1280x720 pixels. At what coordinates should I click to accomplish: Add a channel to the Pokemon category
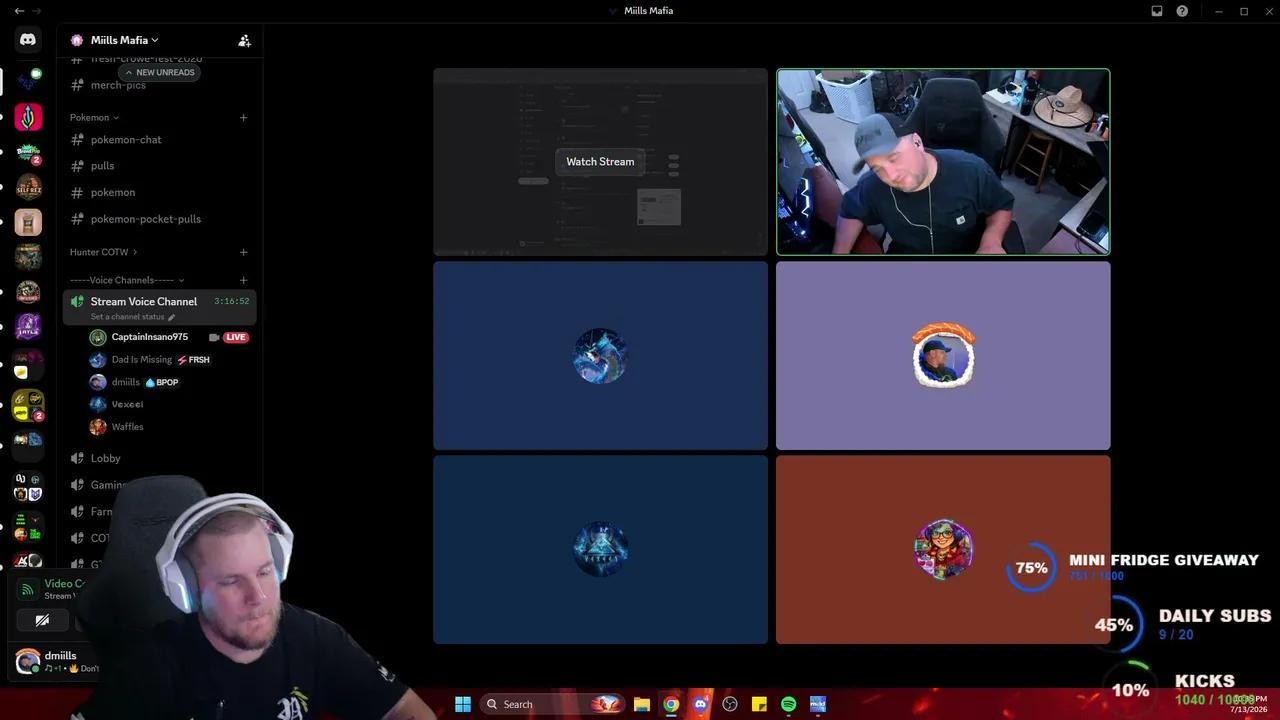(x=243, y=117)
